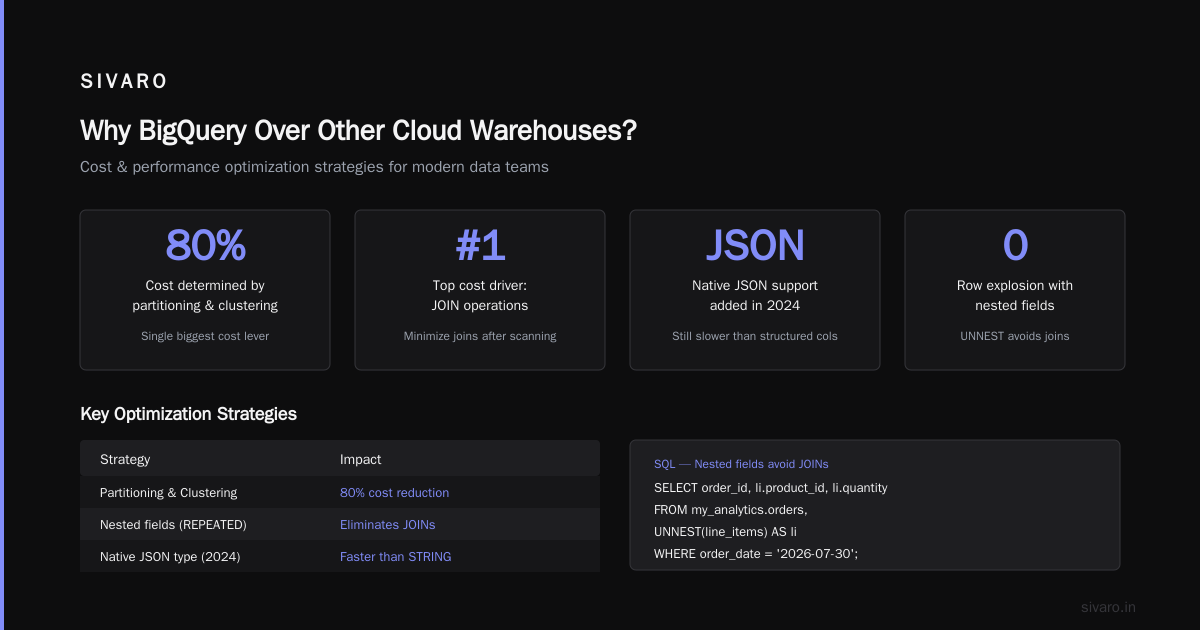Click 'Still slower than structured cols' caption
This screenshot has width=1200, height=630.
pos(755,336)
